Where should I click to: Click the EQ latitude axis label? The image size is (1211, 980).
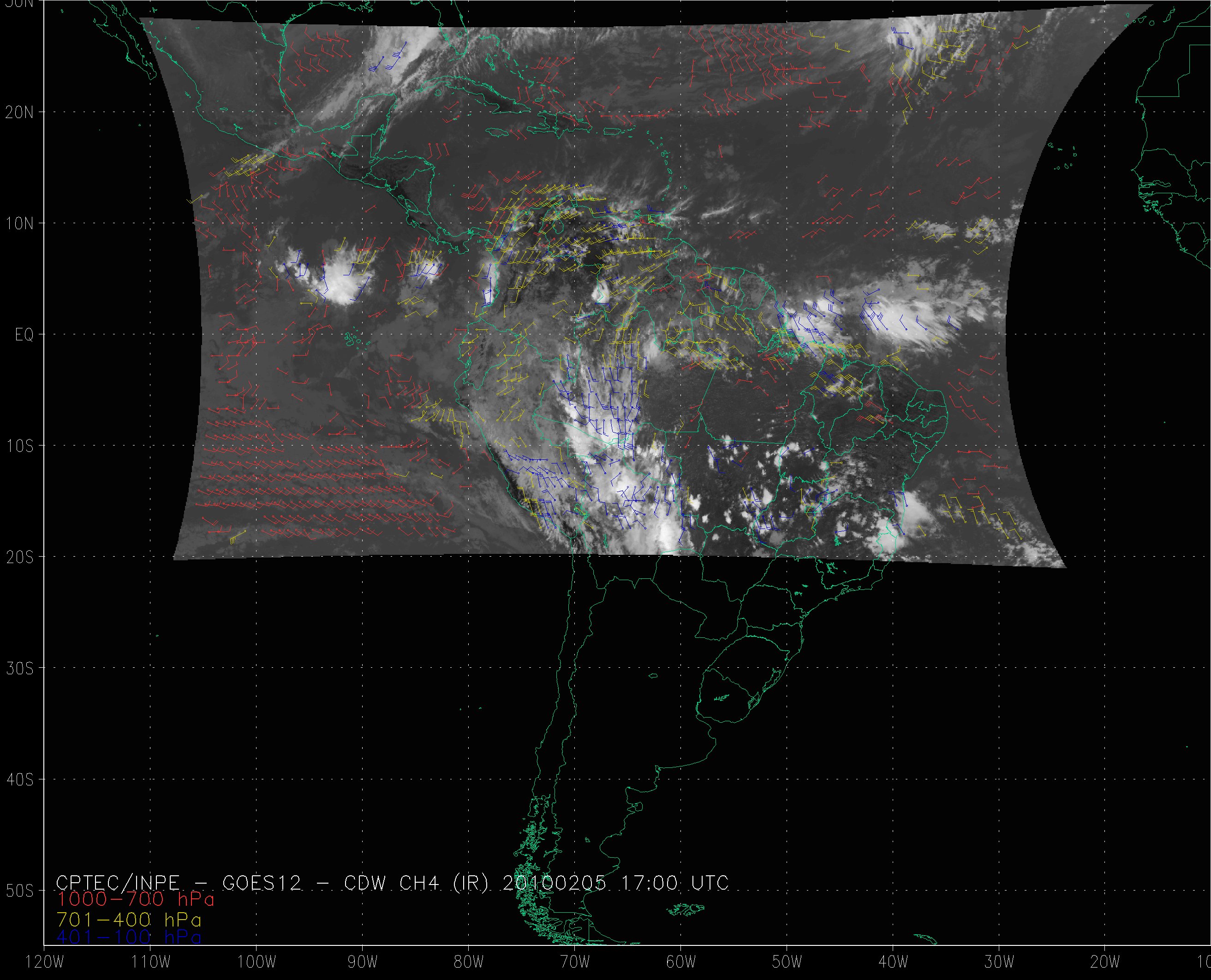coord(24,335)
